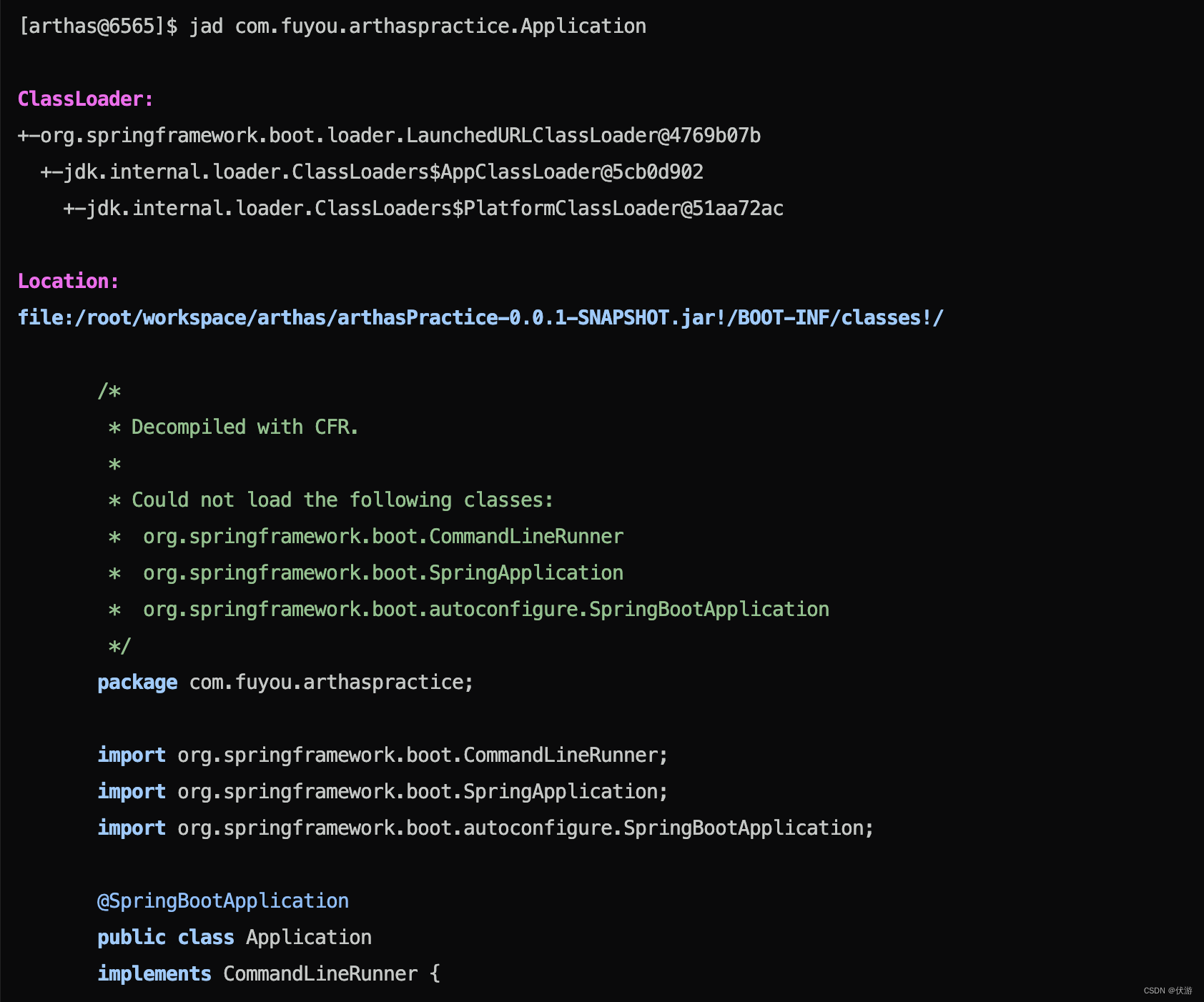Viewport: 1204px width, 1002px height.
Task: Click the 'implements CommandLineRunner {' line
Action: point(269,974)
